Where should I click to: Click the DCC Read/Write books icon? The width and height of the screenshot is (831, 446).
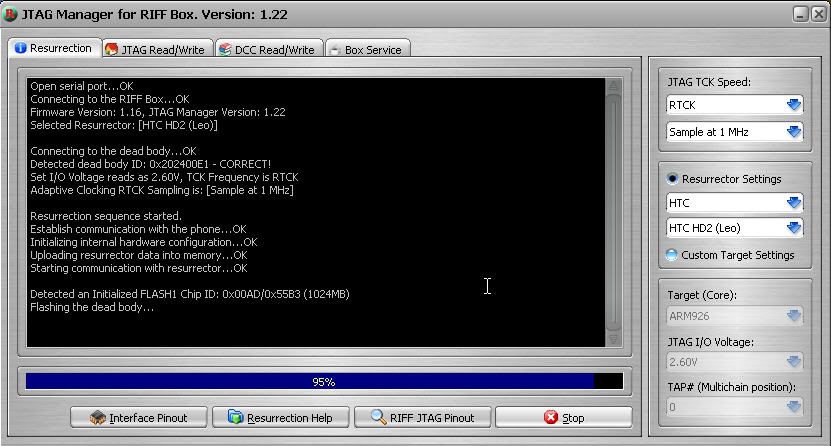coord(225,49)
